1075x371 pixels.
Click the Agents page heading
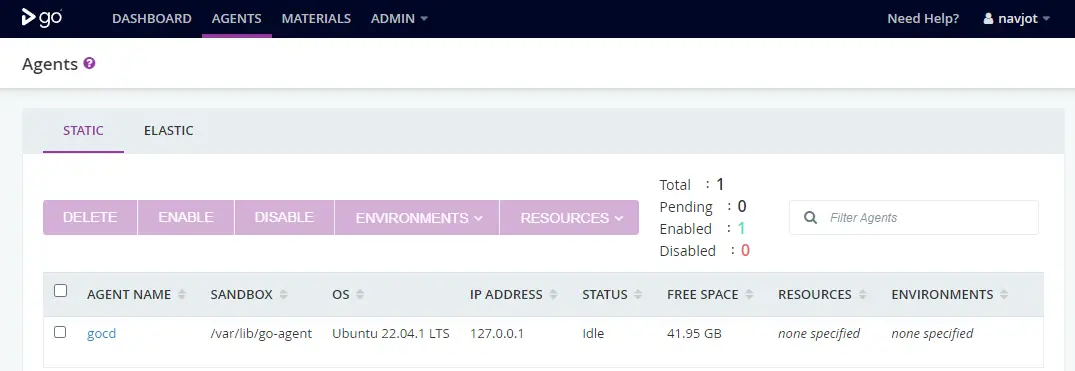pos(50,64)
